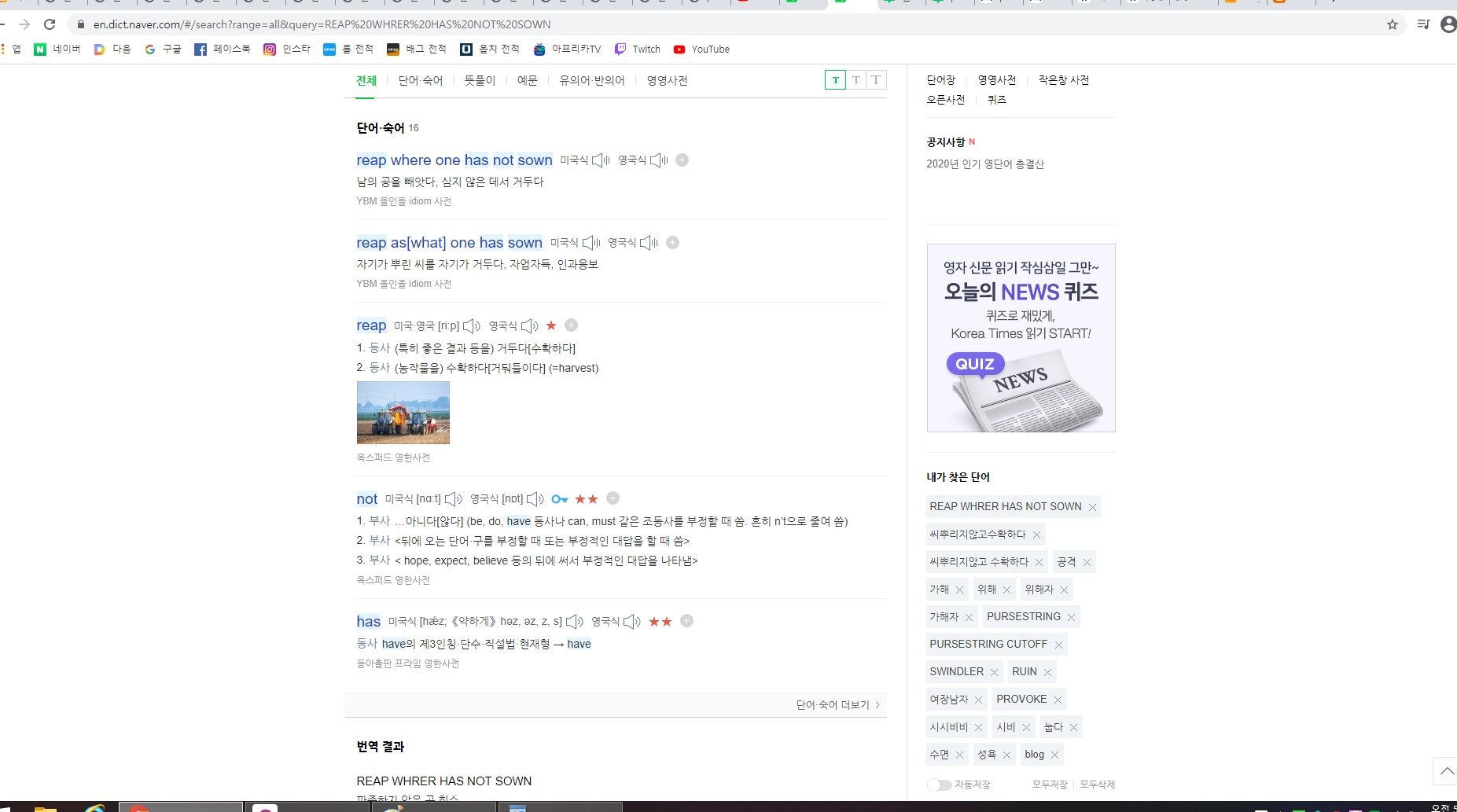Remove 'REAP WHRER HAS NOT SOWN' from search history
Viewport: 1457px width, 812px height.
coord(1092,507)
